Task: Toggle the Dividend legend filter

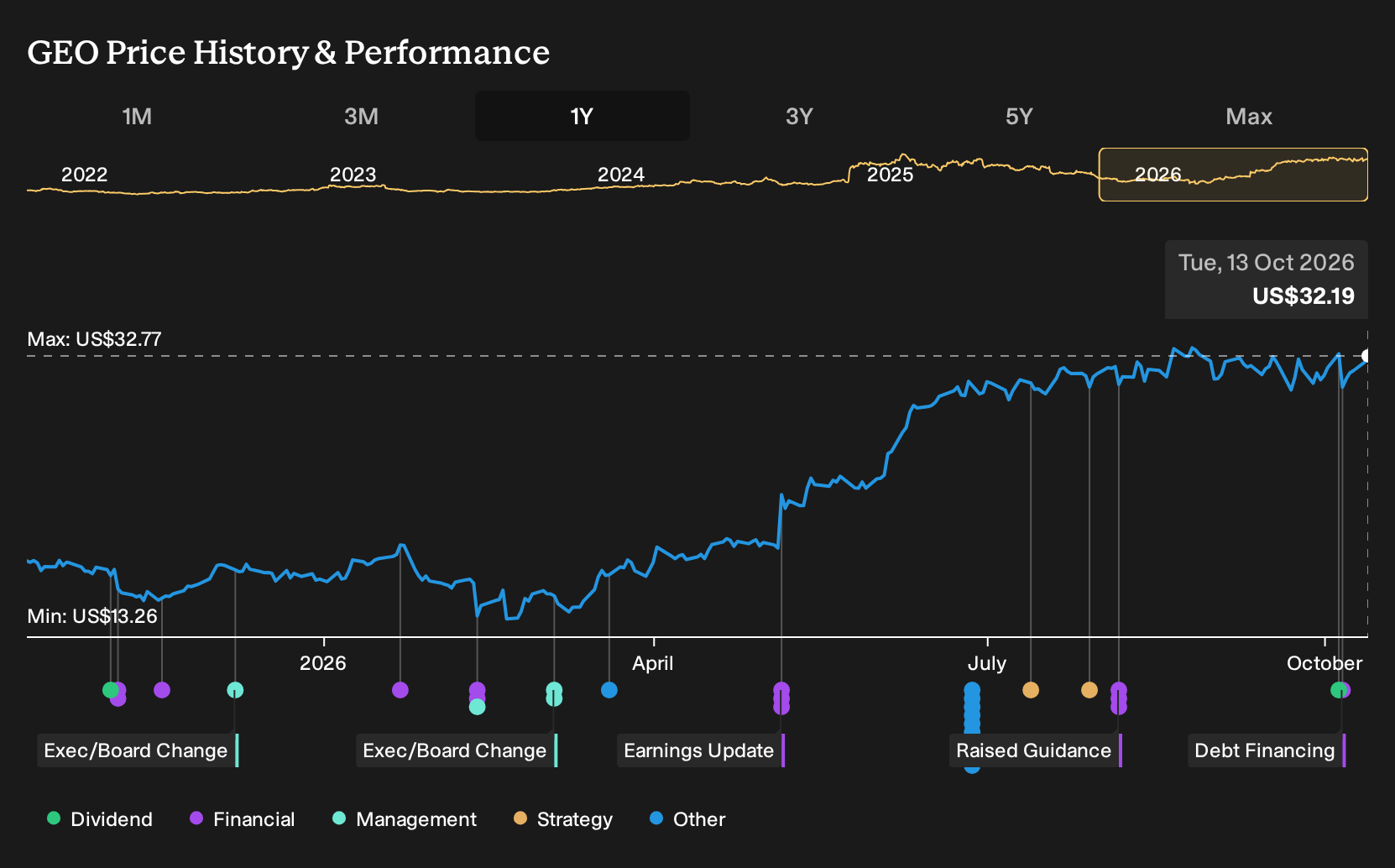Action: click(x=100, y=818)
